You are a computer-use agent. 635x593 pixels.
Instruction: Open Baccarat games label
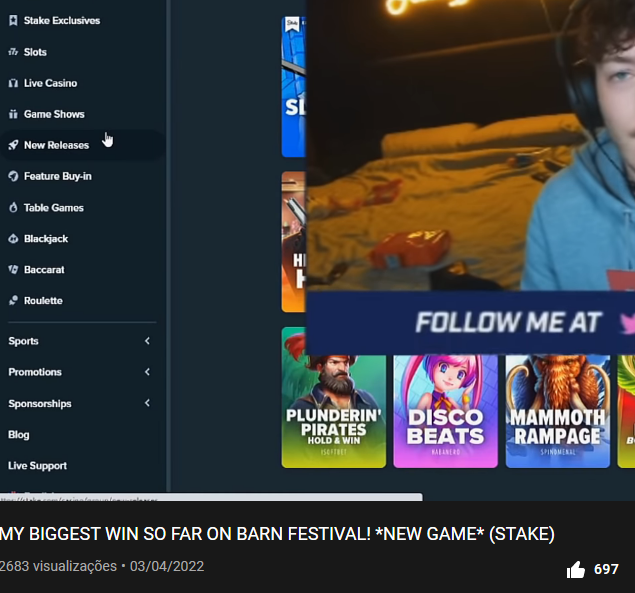44,269
